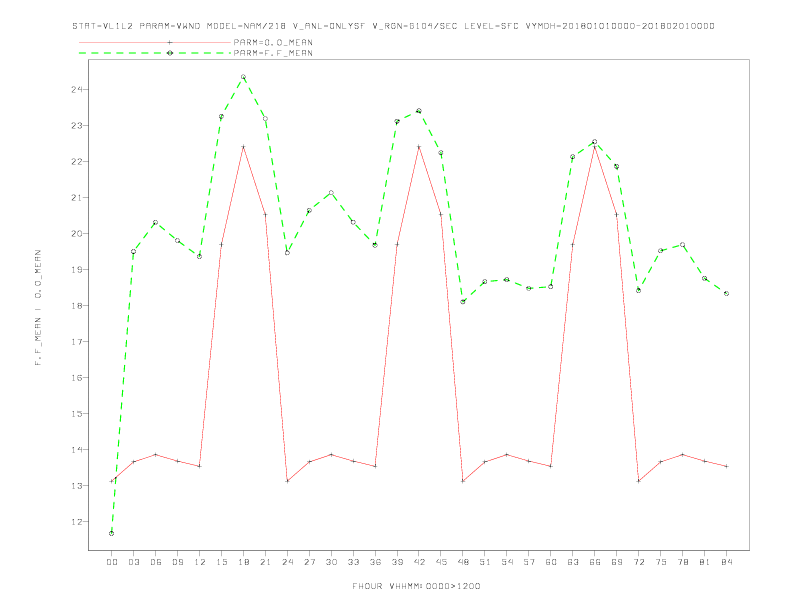Click x-axis tick label 63
This screenshot has height=612, width=792.
click(573, 562)
